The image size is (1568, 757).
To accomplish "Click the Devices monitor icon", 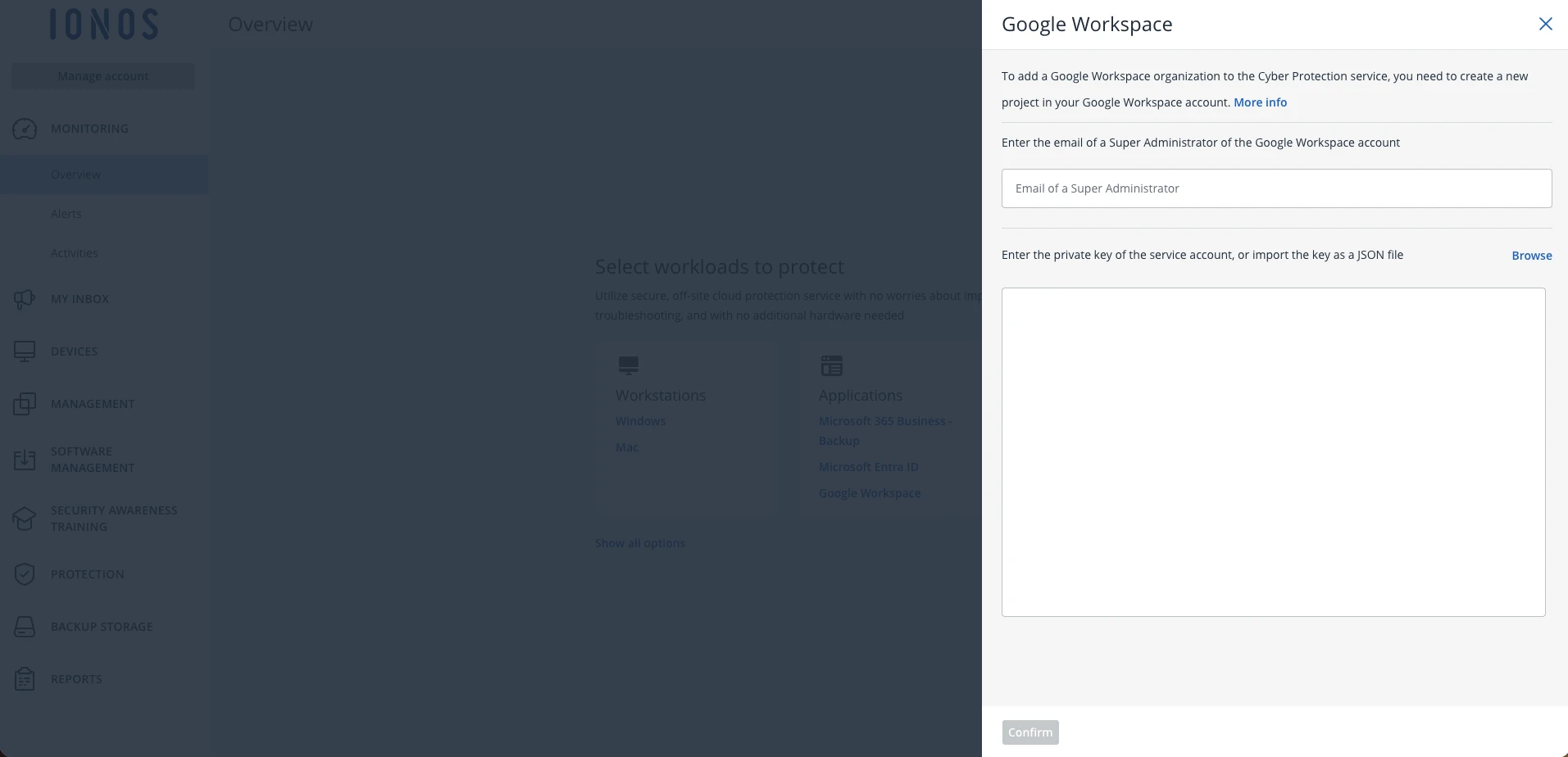I will click(x=25, y=351).
